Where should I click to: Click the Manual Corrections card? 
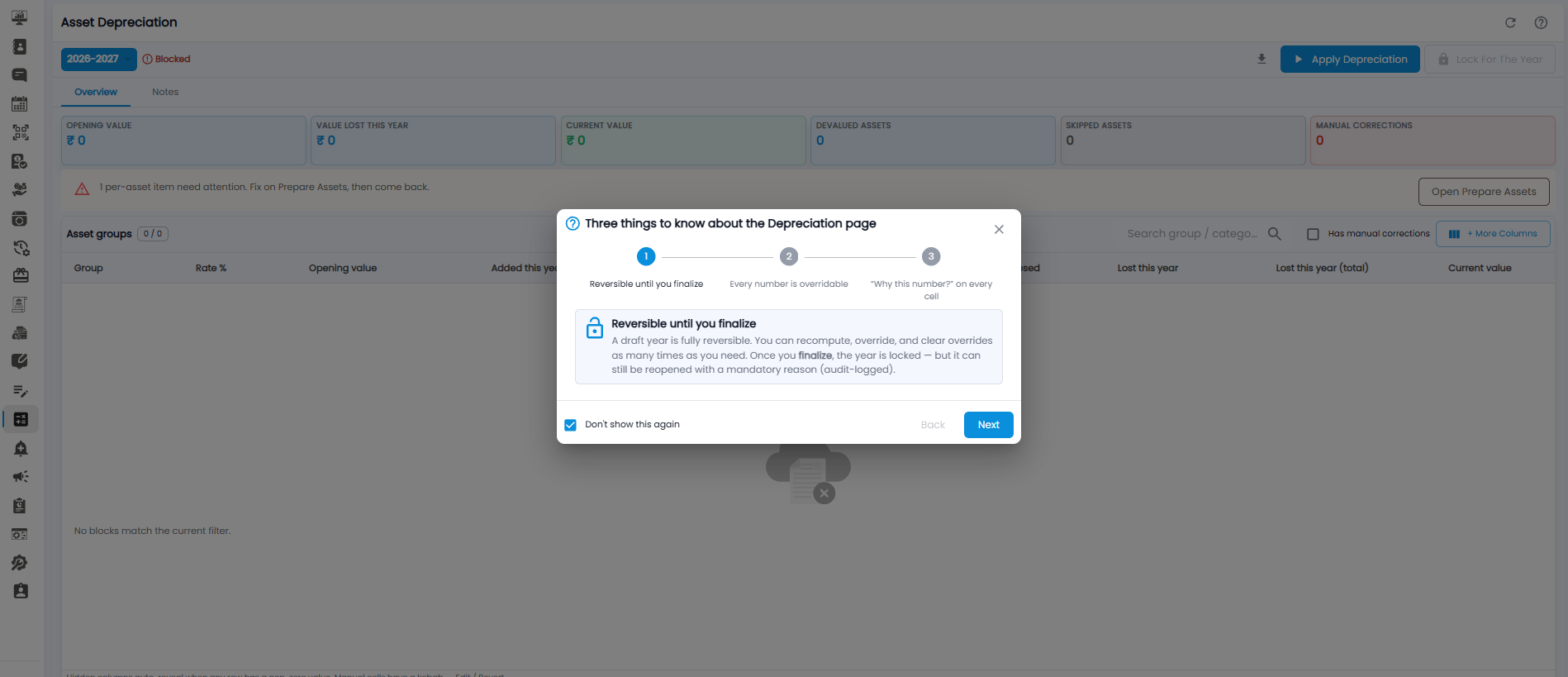tap(1433, 141)
